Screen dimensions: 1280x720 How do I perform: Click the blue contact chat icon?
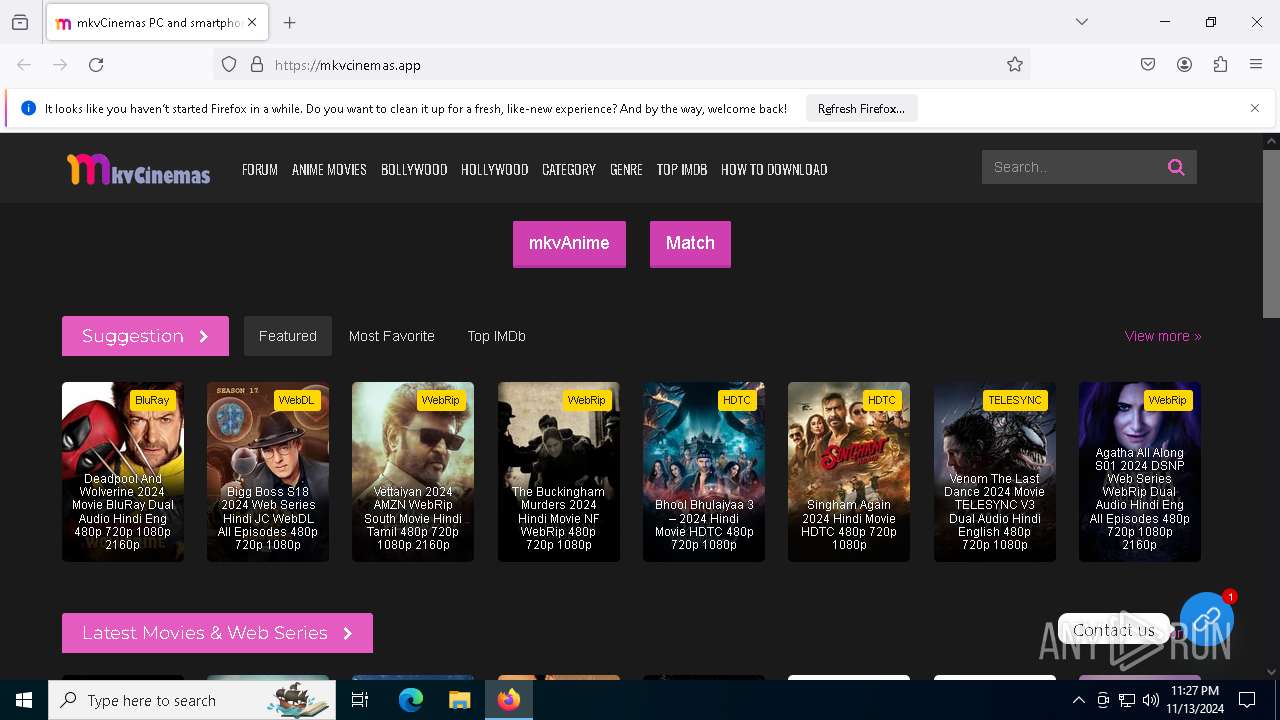coord(1207,619)
